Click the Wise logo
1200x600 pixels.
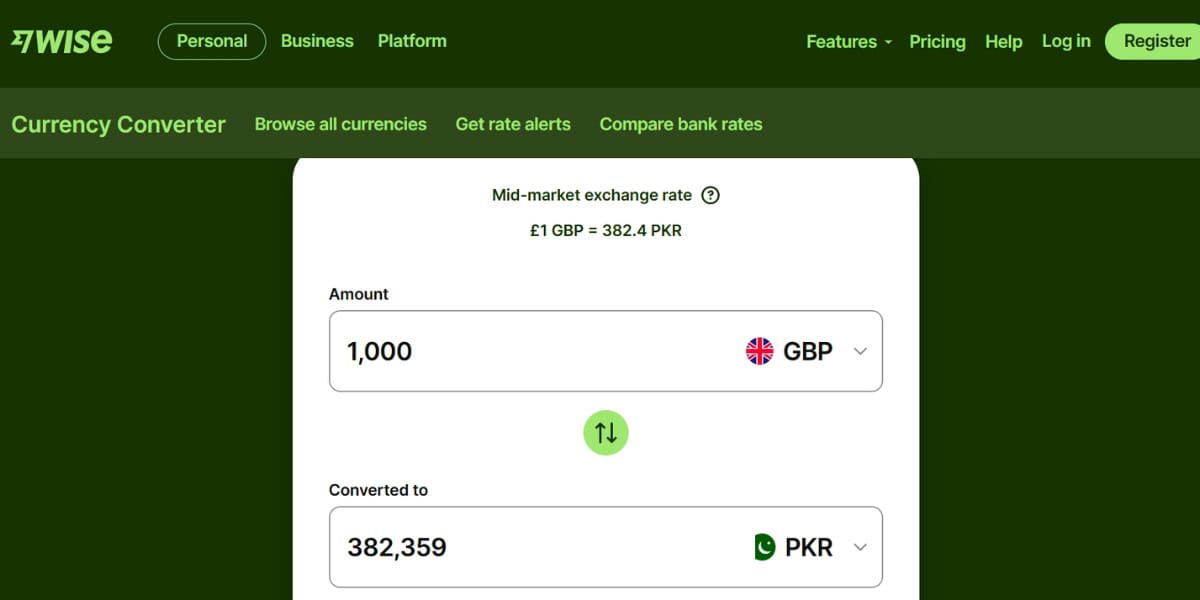click(62, 40)
